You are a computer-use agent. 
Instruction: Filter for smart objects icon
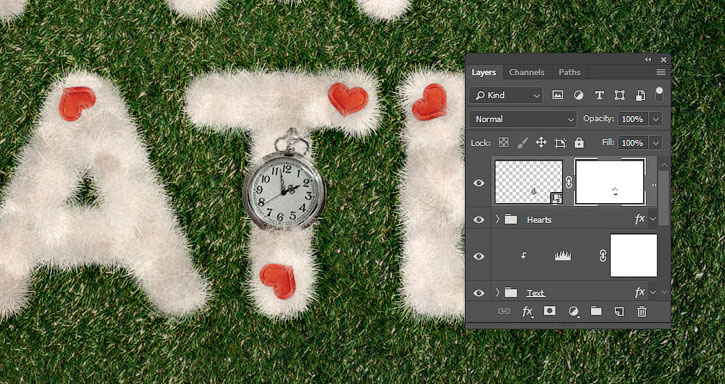(640, 95)
